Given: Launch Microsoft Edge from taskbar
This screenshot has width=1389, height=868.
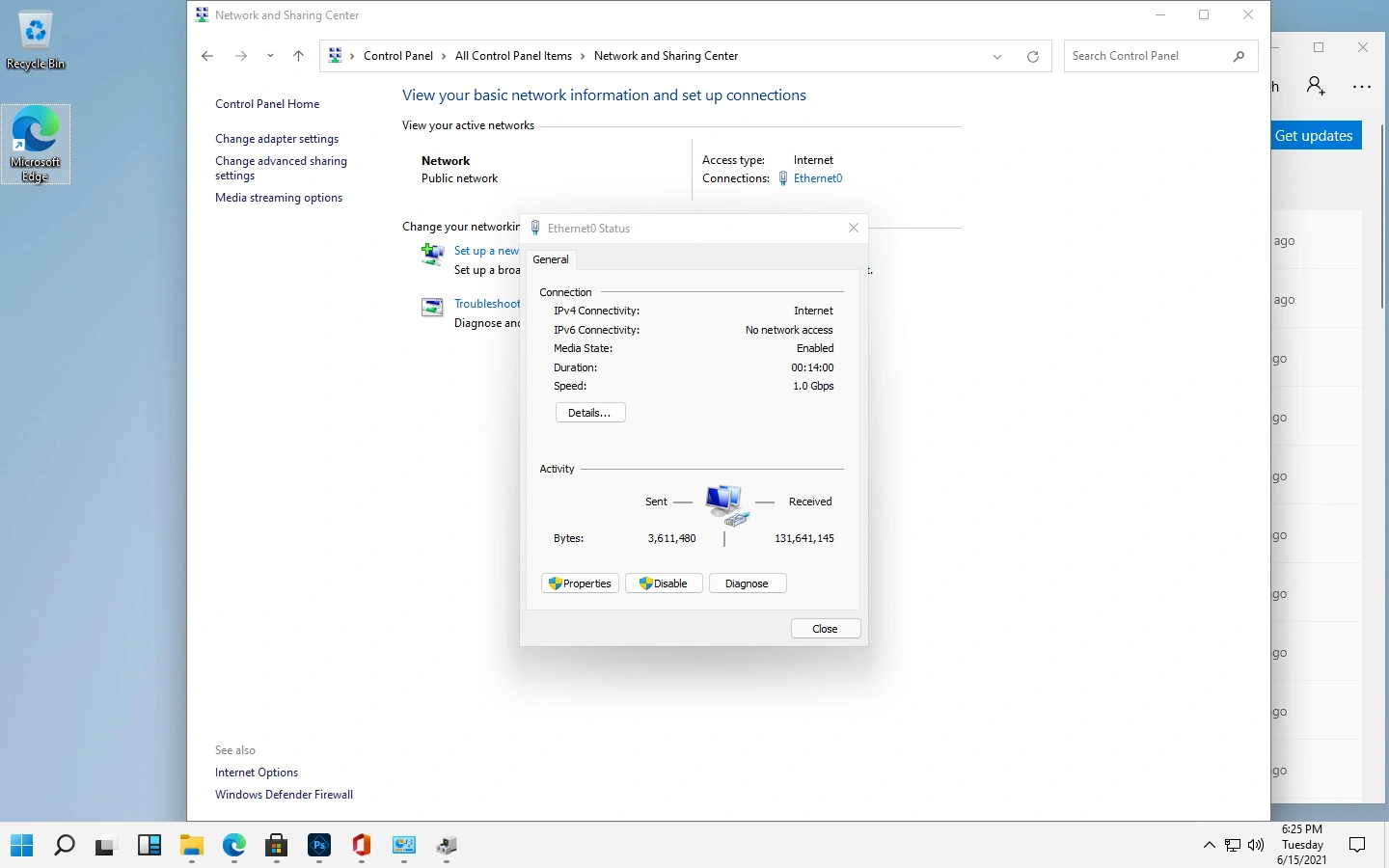Looking at the screenshot, I should click(x=234, y=846).
